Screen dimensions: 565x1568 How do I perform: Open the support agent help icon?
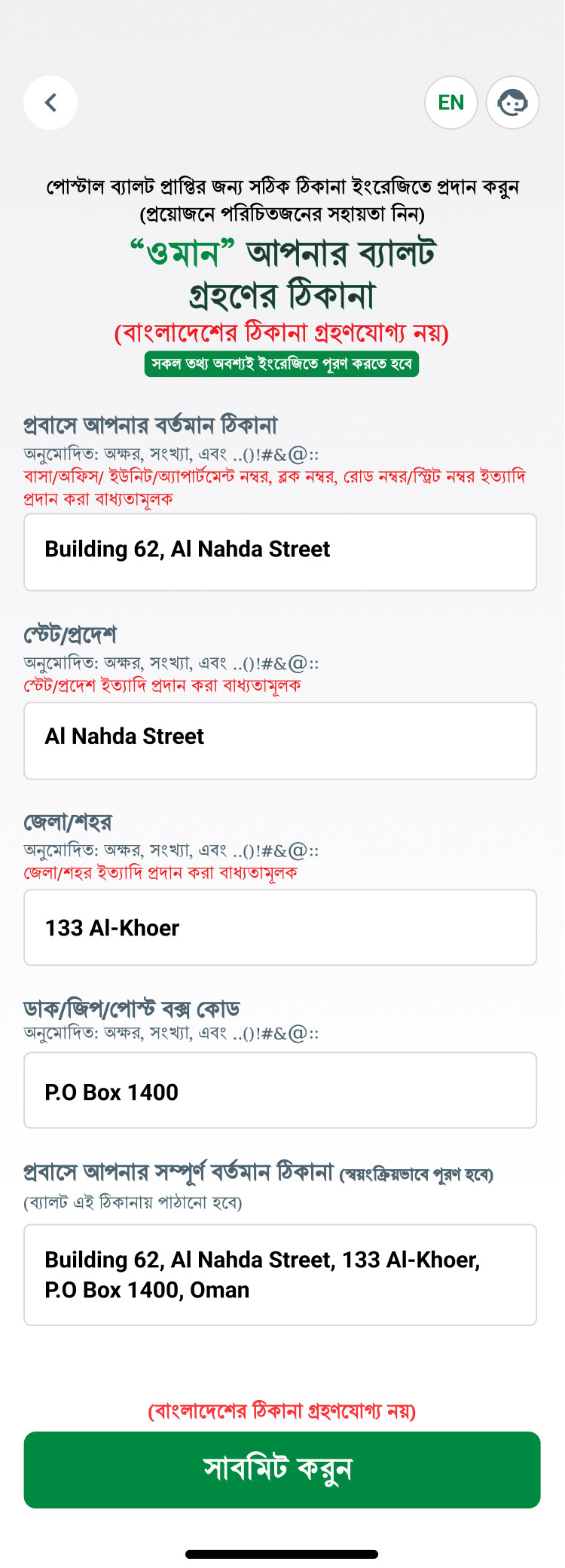(x=512, y=103)
